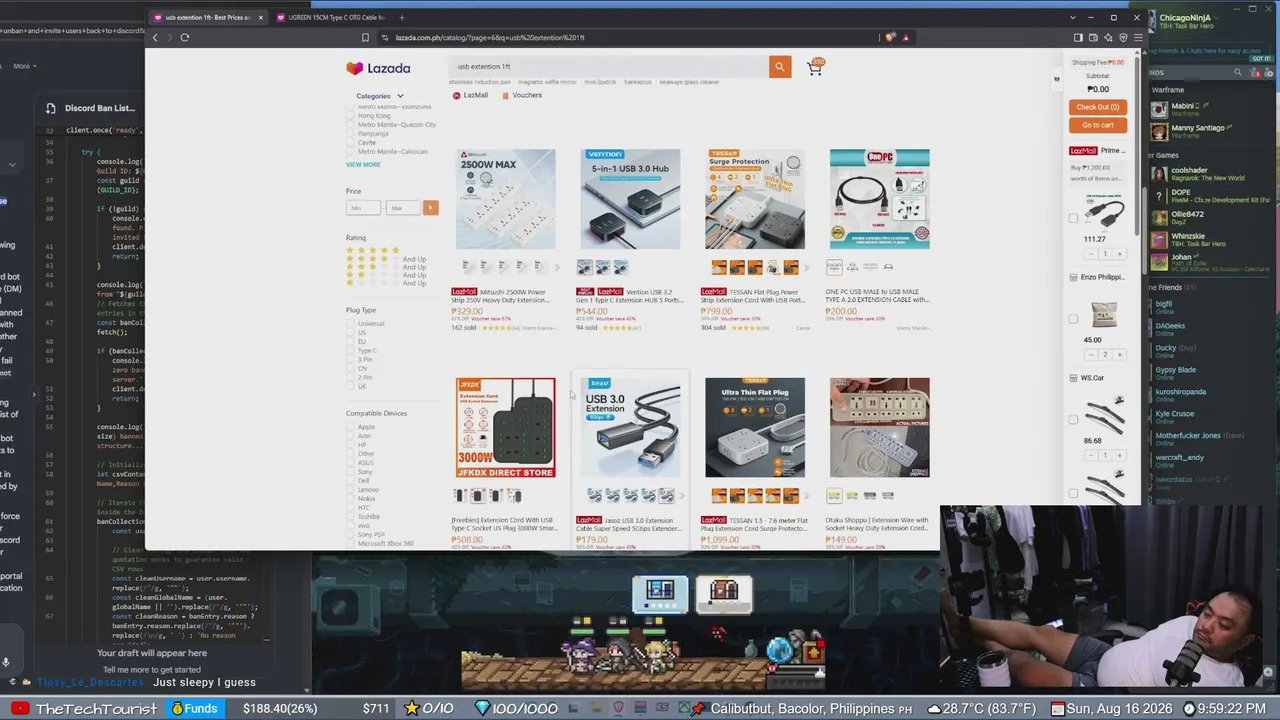Filter by four stars And Up

pos(386,259)
